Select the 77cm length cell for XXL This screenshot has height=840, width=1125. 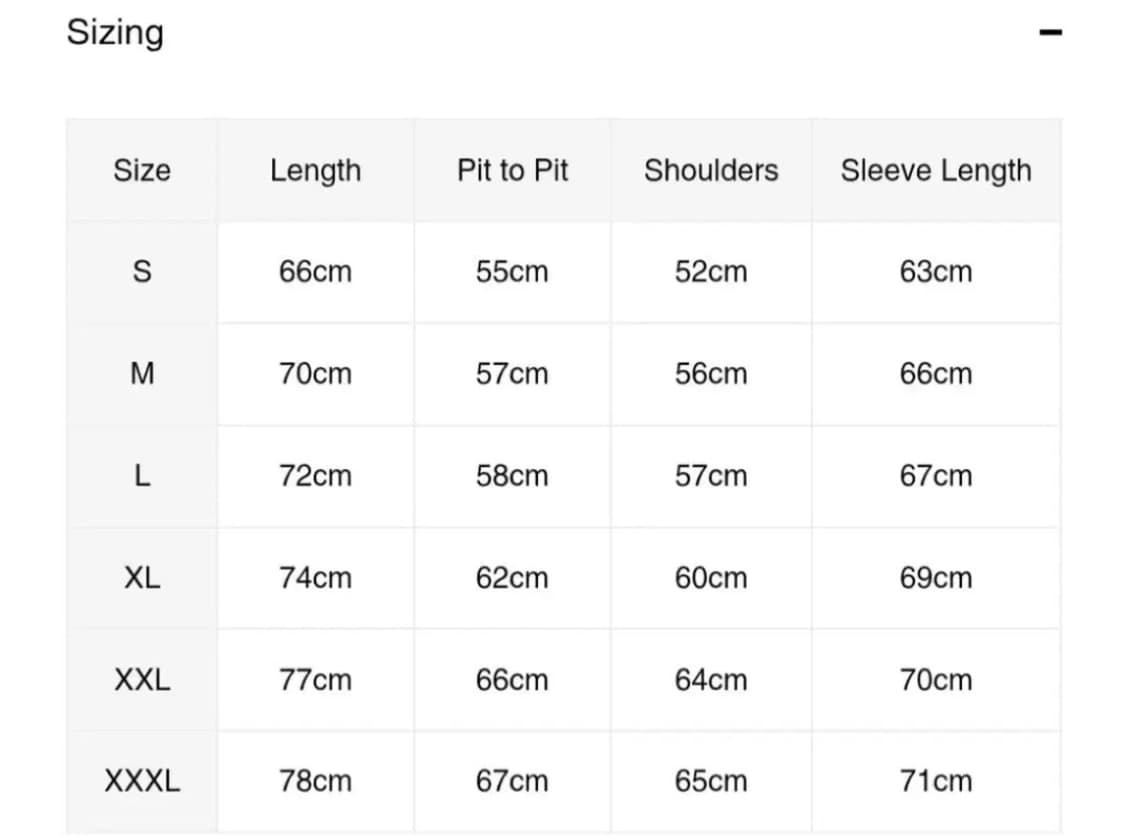pos(315,680)
